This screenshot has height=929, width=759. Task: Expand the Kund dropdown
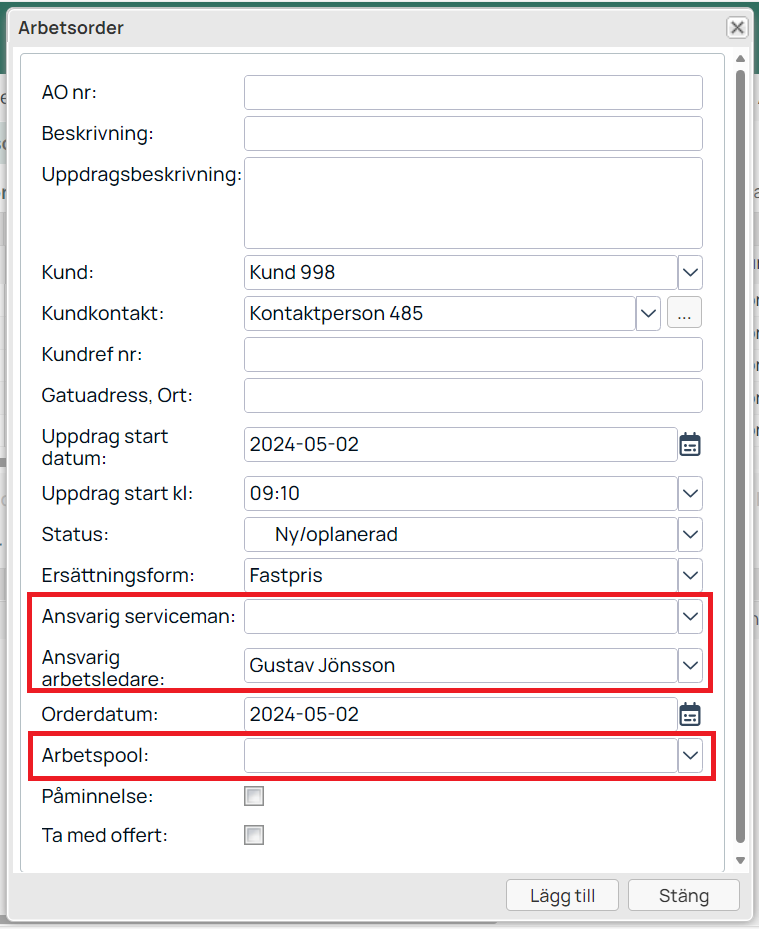pyautogui.click(x=690, y=272)
